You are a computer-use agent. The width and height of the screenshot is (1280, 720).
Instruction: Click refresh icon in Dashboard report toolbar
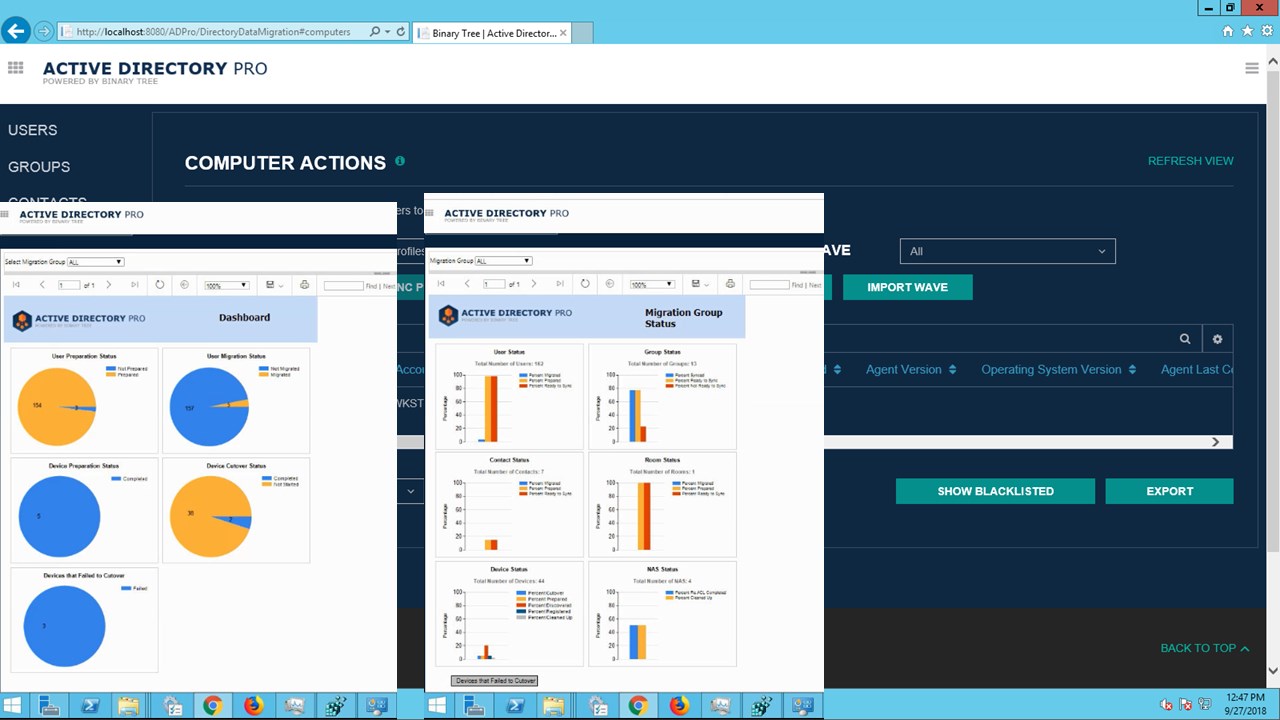tap(160, 285)
